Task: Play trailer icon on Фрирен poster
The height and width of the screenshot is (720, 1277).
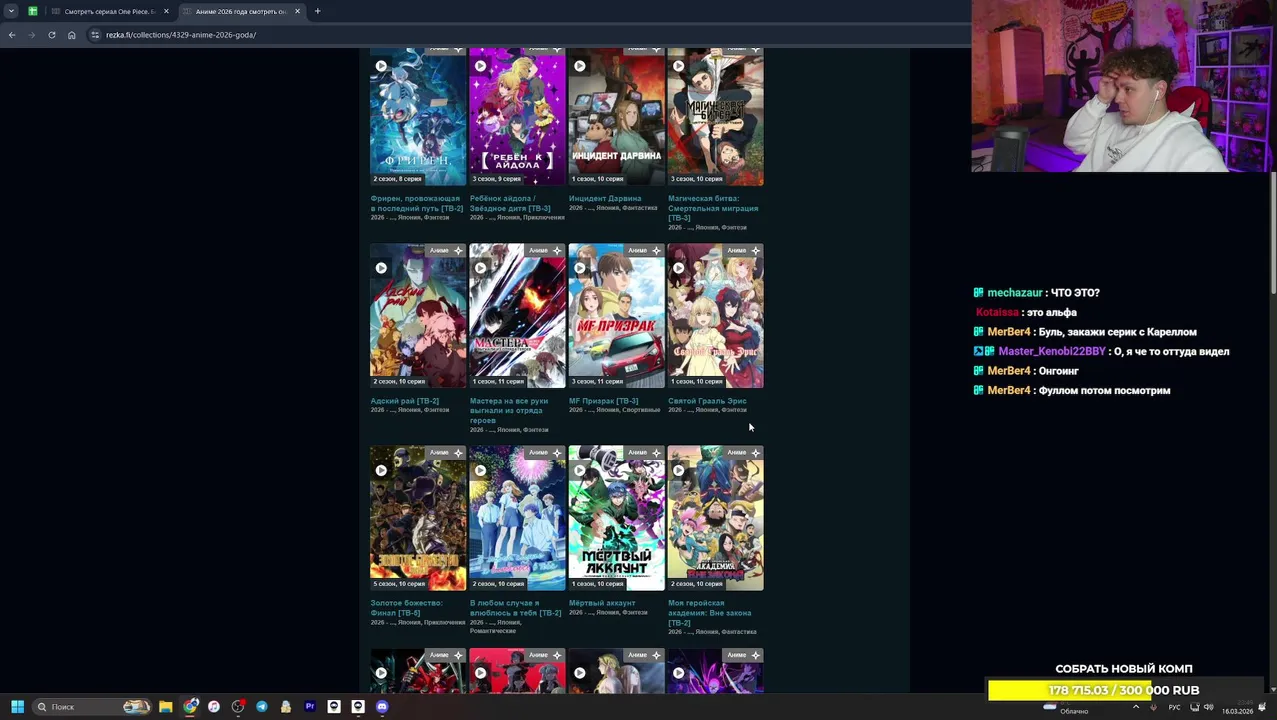Action: 381,66
